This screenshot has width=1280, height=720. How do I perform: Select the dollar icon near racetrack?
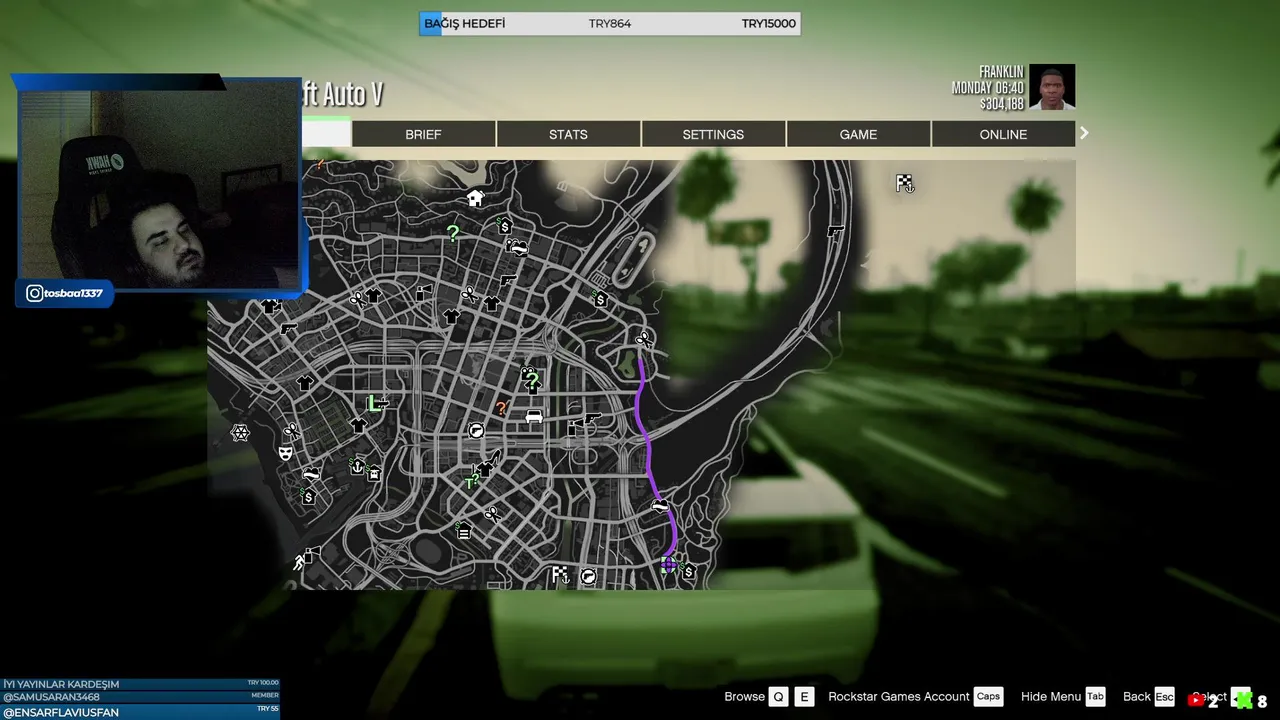coord(600,299)
